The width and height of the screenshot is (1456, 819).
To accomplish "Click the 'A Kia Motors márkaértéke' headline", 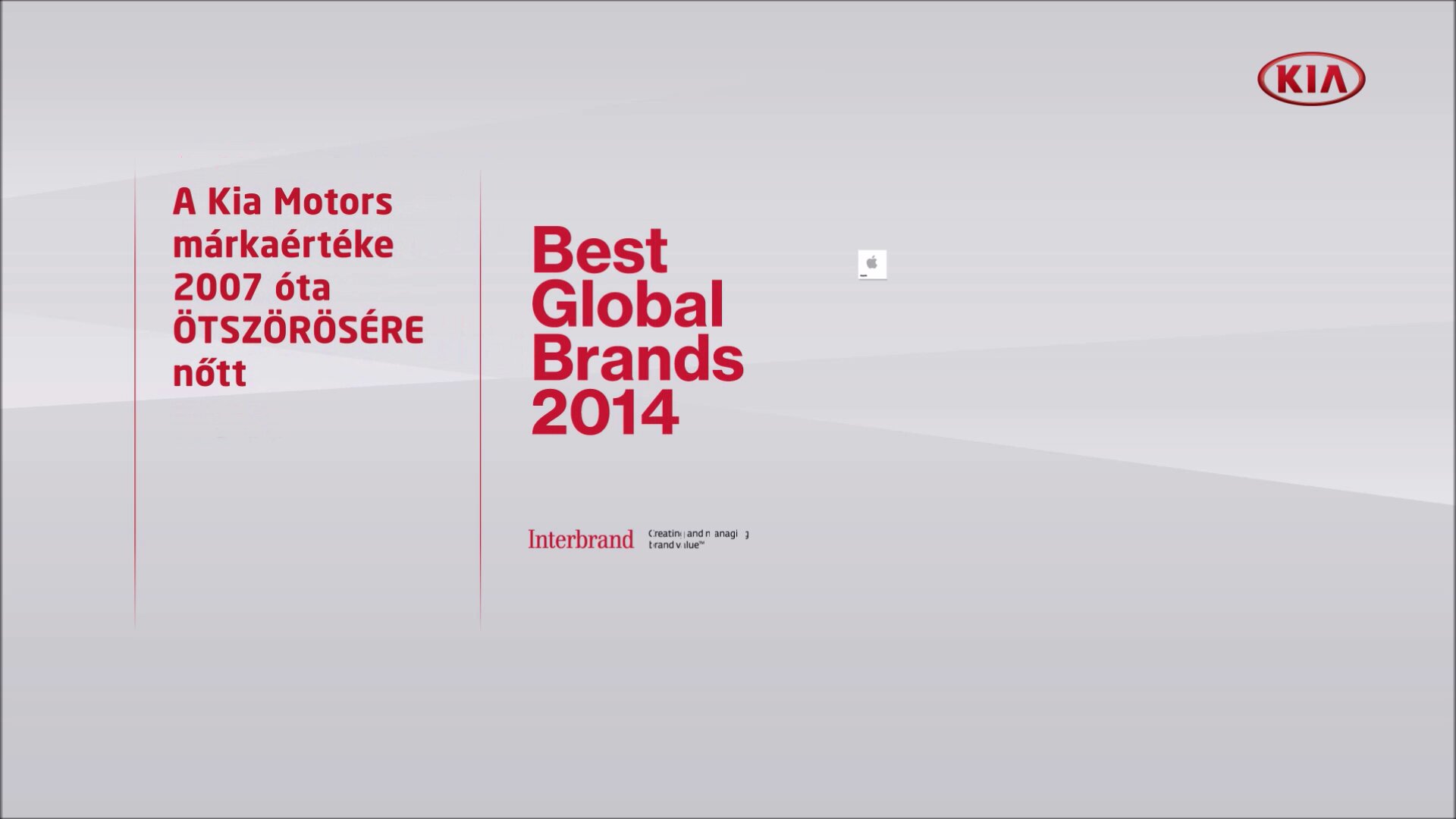I will [283, 224].
